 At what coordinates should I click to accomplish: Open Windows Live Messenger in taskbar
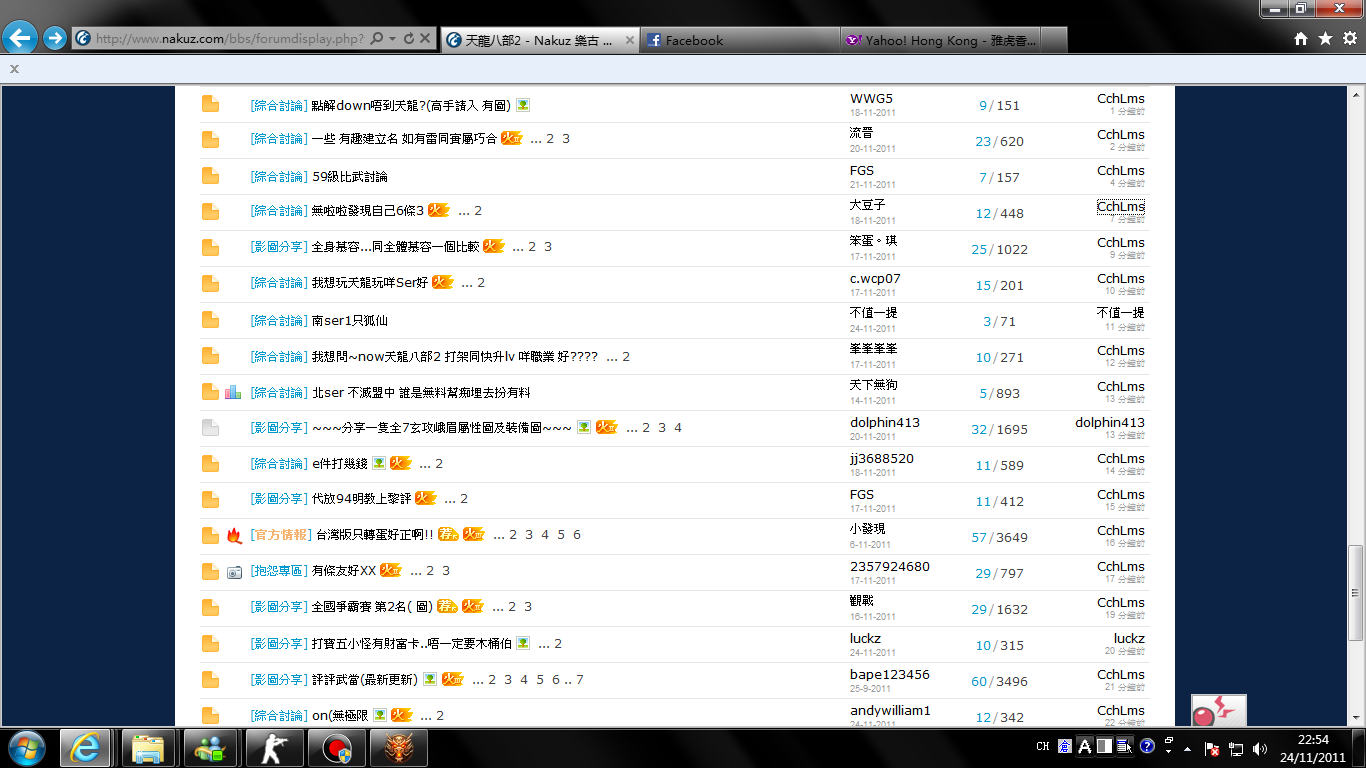[210, 748]
